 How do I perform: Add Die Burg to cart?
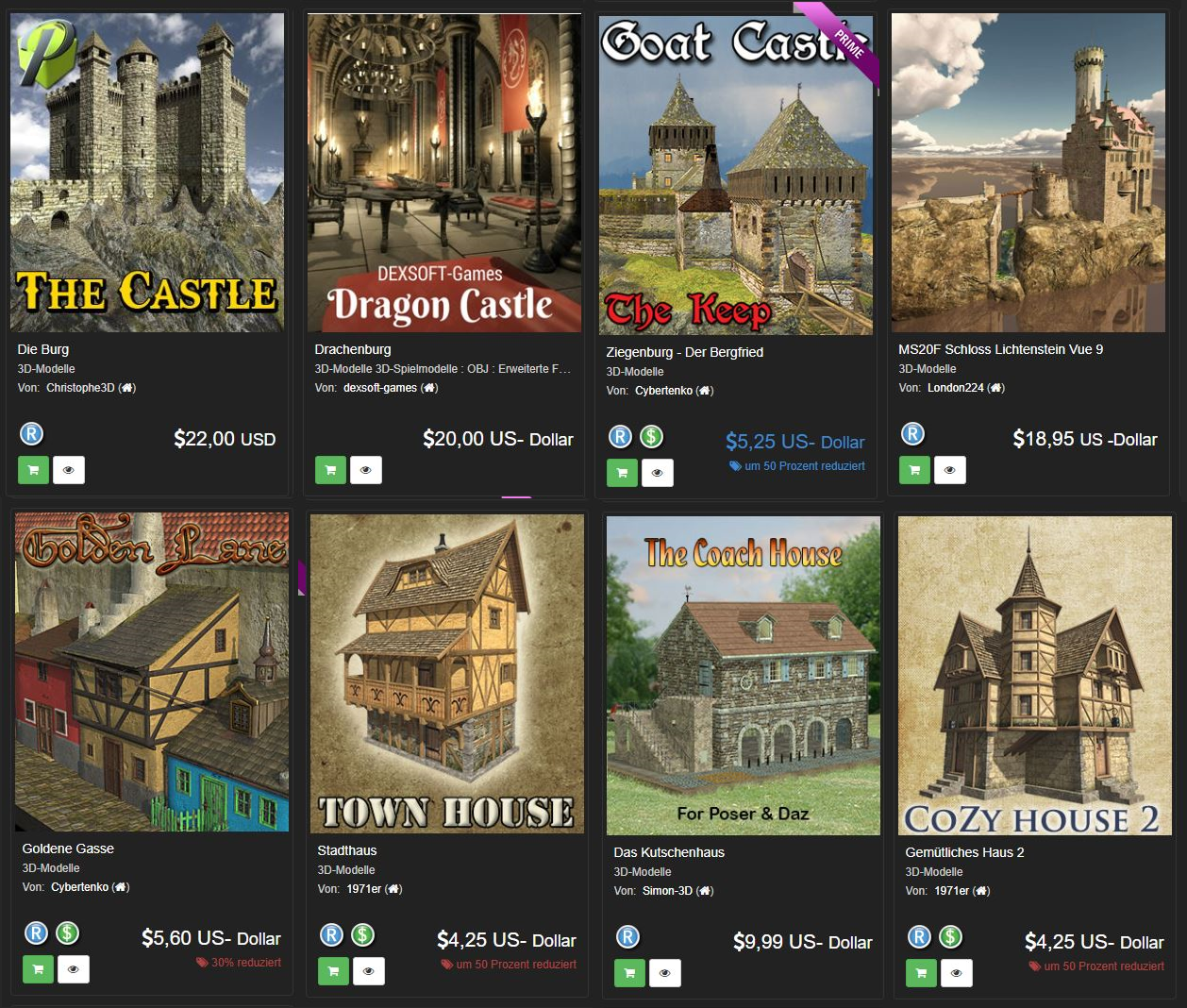point(33,470)
